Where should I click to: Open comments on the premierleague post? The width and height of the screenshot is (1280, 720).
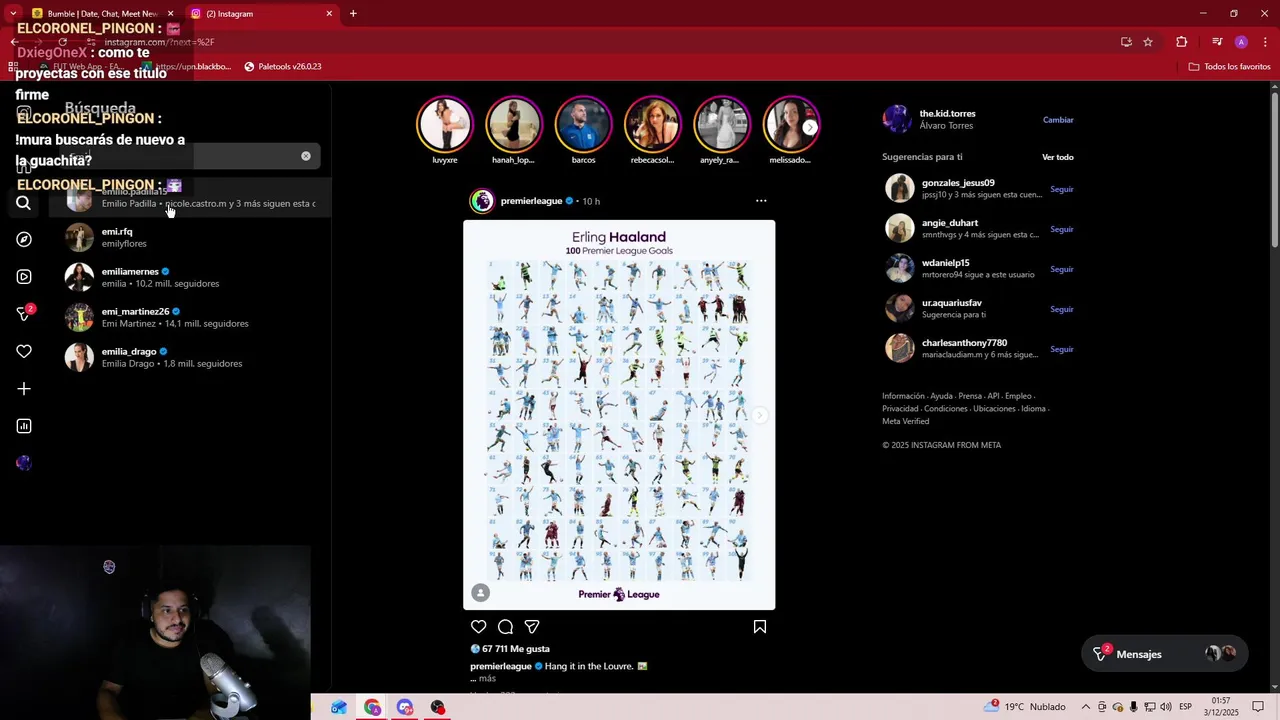[x=505, y=627]
